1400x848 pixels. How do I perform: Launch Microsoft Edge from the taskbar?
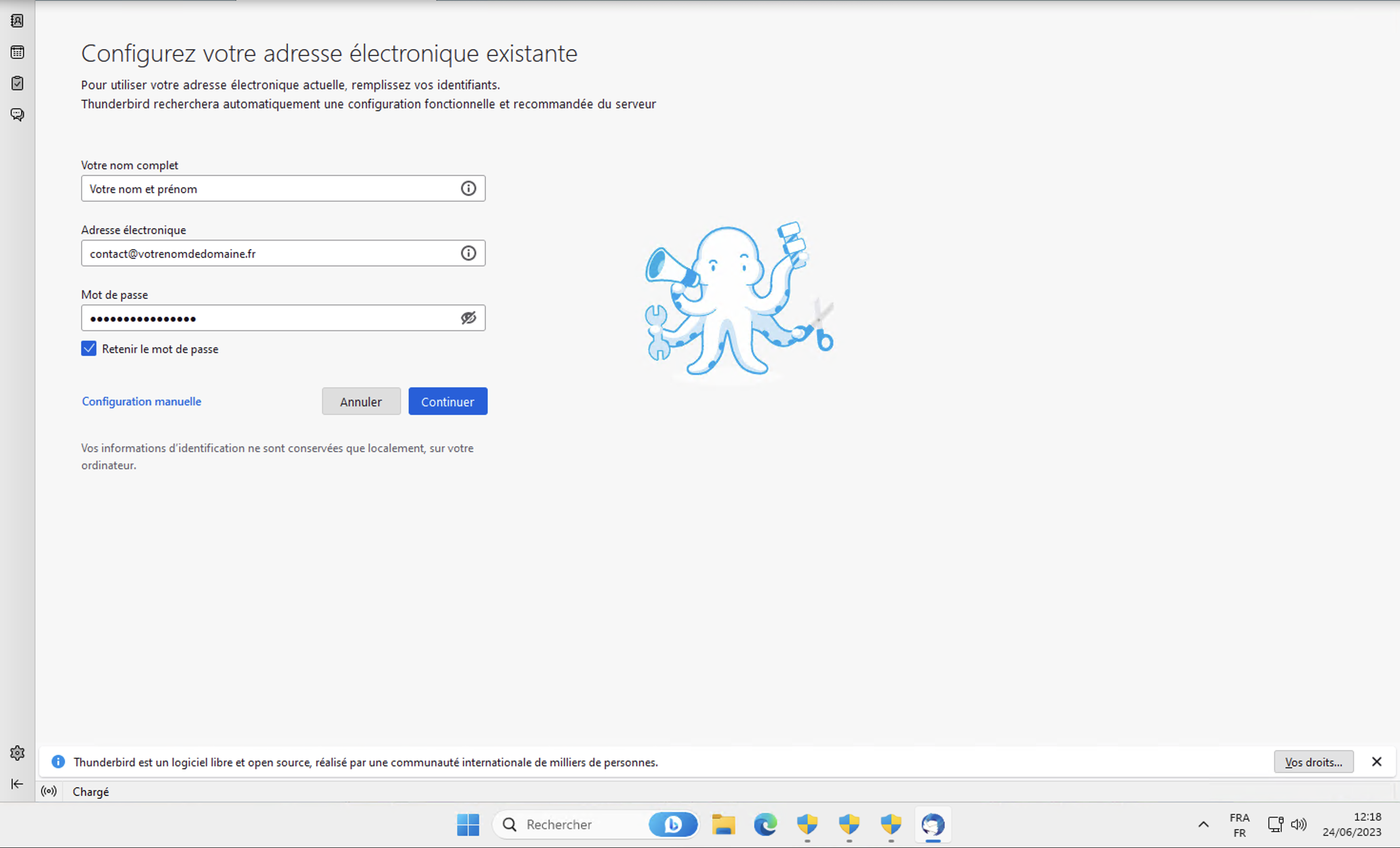765,825
